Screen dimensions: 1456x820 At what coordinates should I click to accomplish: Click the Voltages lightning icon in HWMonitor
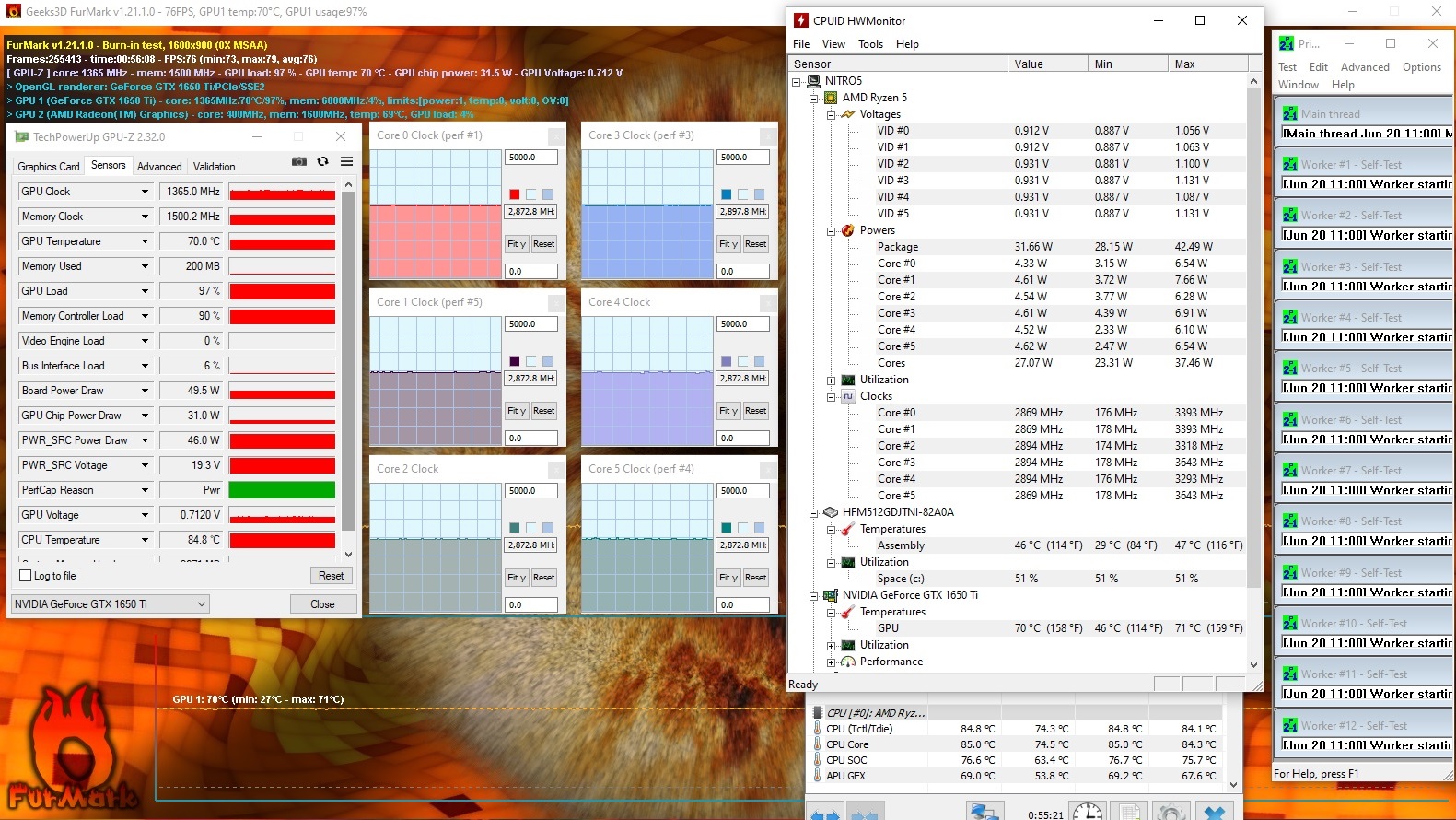pos(848,114)
